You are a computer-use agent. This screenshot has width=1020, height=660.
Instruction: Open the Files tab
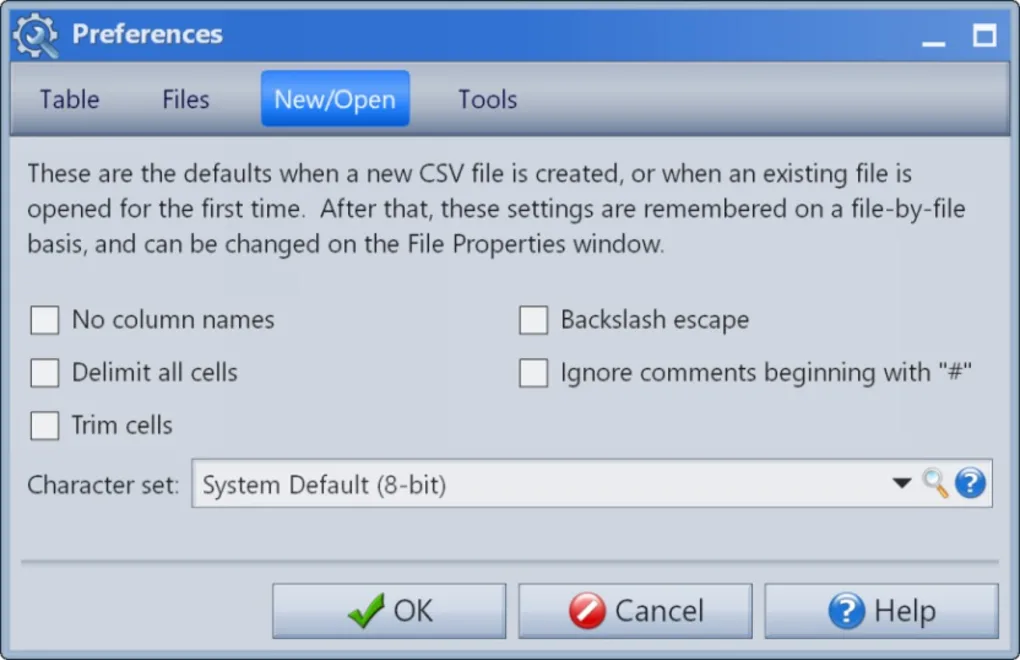coord(186,99)
